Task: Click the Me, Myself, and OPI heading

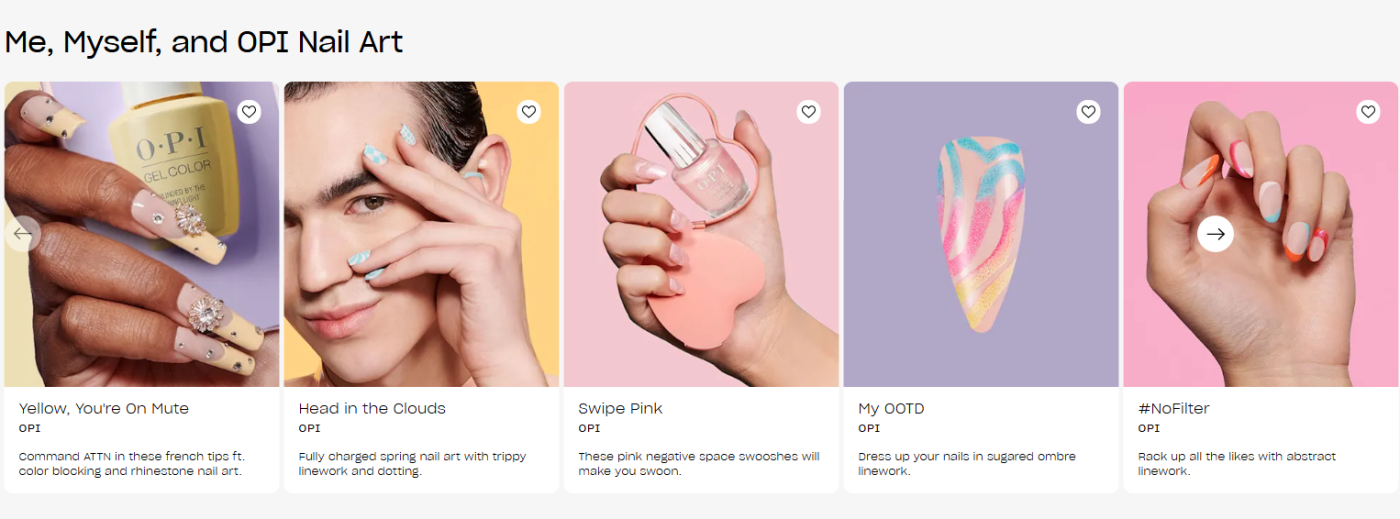Action: [204, 42]
